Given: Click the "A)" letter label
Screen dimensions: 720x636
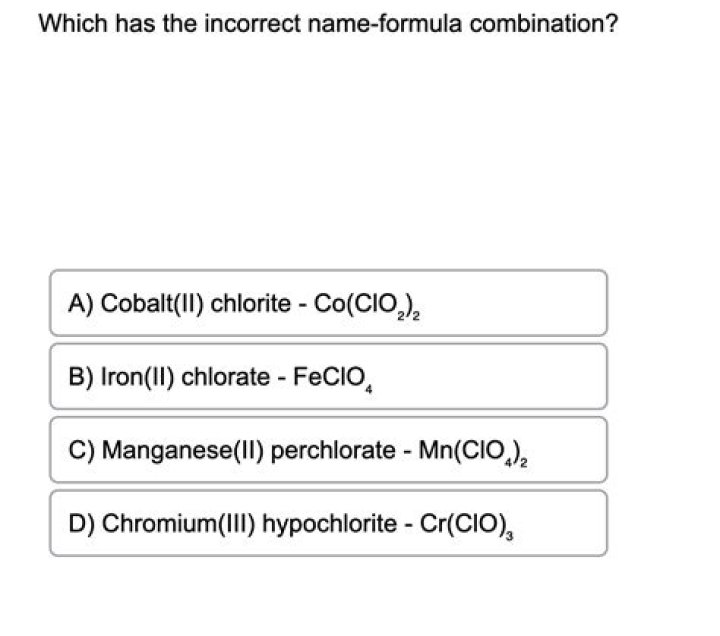Looking at the screenshot, I should pos(81,304).
